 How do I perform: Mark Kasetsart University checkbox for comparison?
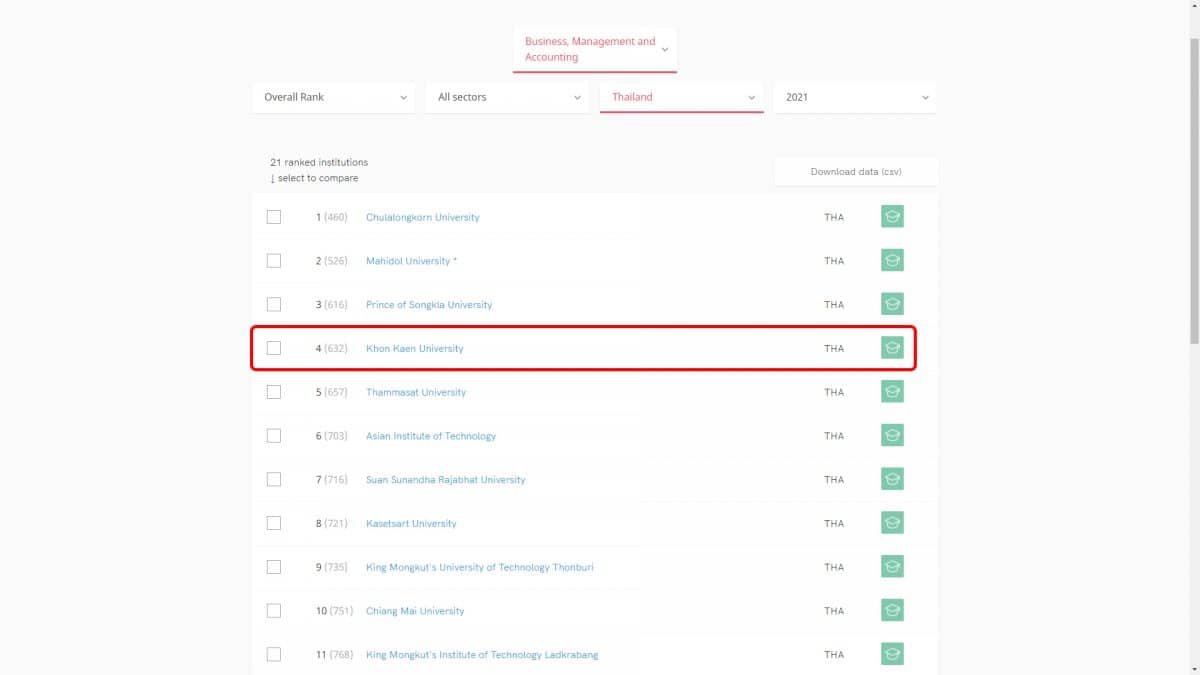[274, 523]
